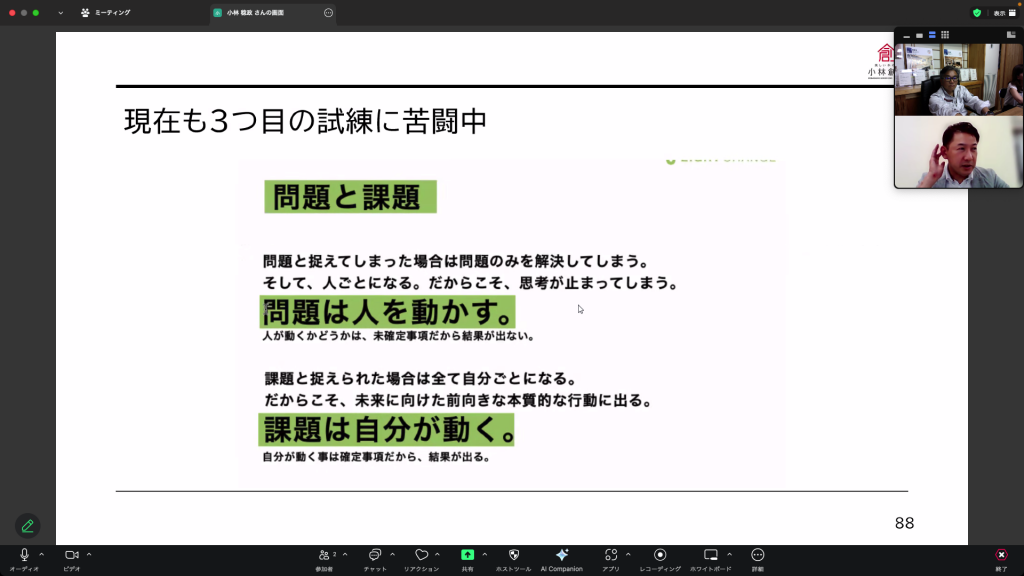Open the Apps panel
The image size is (1024, 576).
[x=611, y=555]
